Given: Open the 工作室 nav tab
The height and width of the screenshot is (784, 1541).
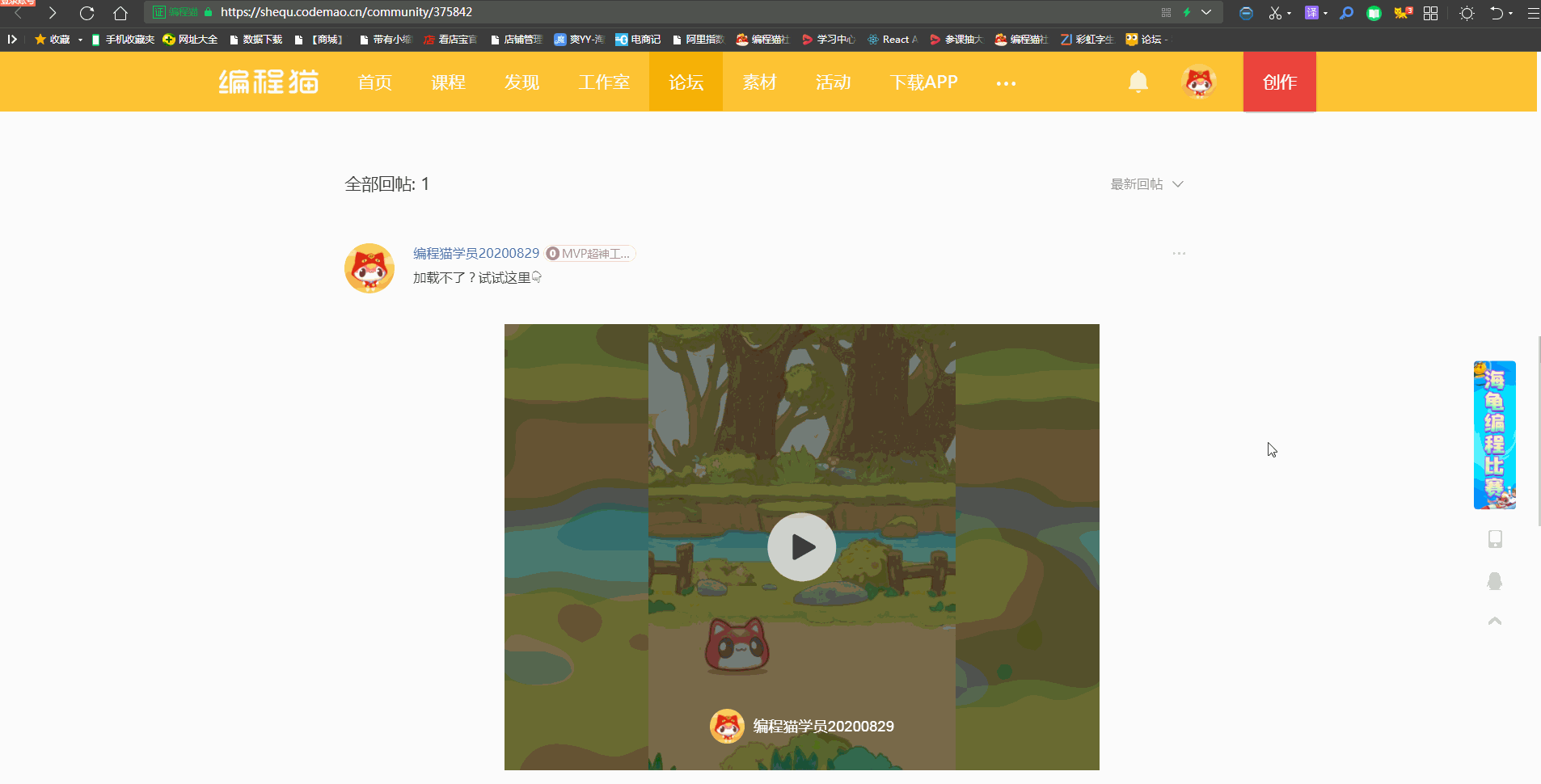Looking at the screenshot, I should pos(604,82).
